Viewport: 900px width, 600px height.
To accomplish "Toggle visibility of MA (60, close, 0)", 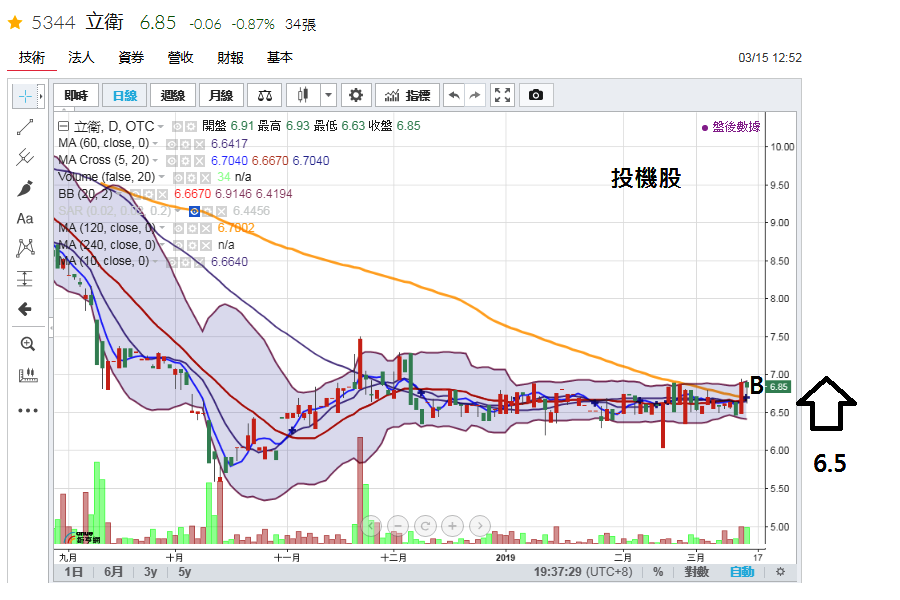I will click(172, 144).
